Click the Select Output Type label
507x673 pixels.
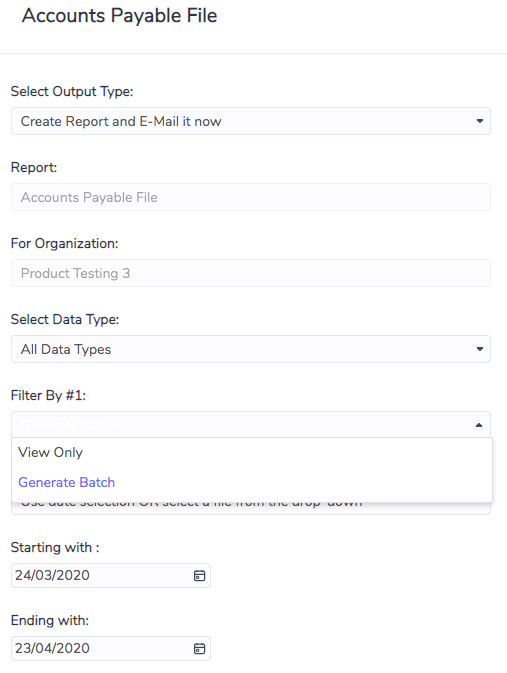click(72, 91)
